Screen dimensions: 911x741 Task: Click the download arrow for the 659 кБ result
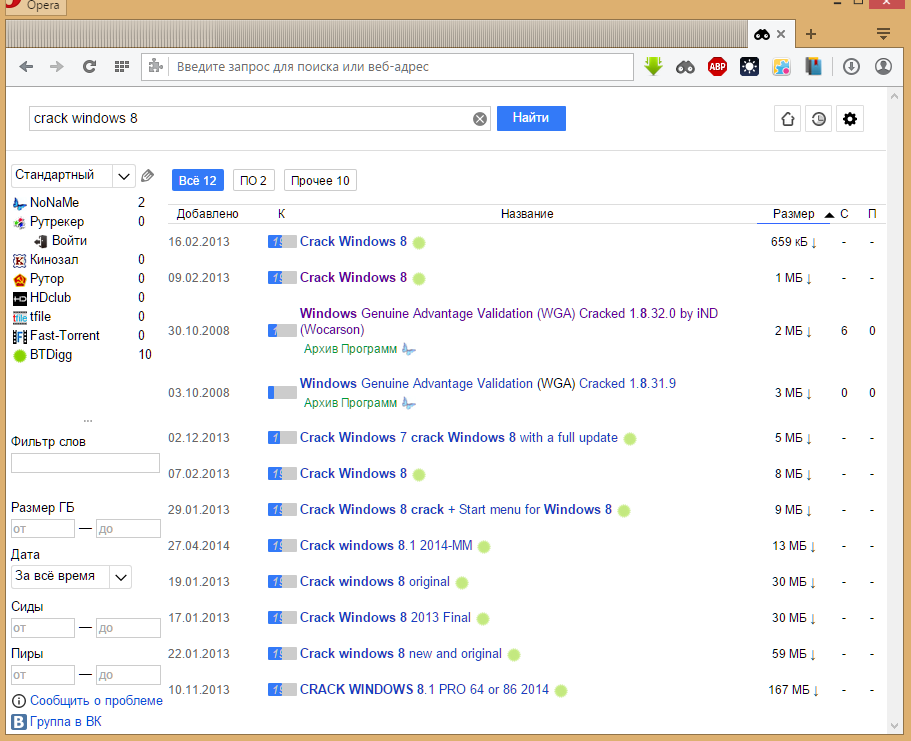pos(814,243)
